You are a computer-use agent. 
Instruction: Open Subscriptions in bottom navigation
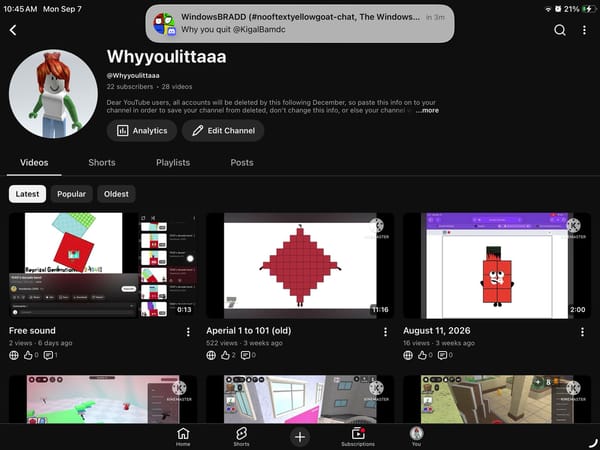pyautogui.click(x=358, y=437)
